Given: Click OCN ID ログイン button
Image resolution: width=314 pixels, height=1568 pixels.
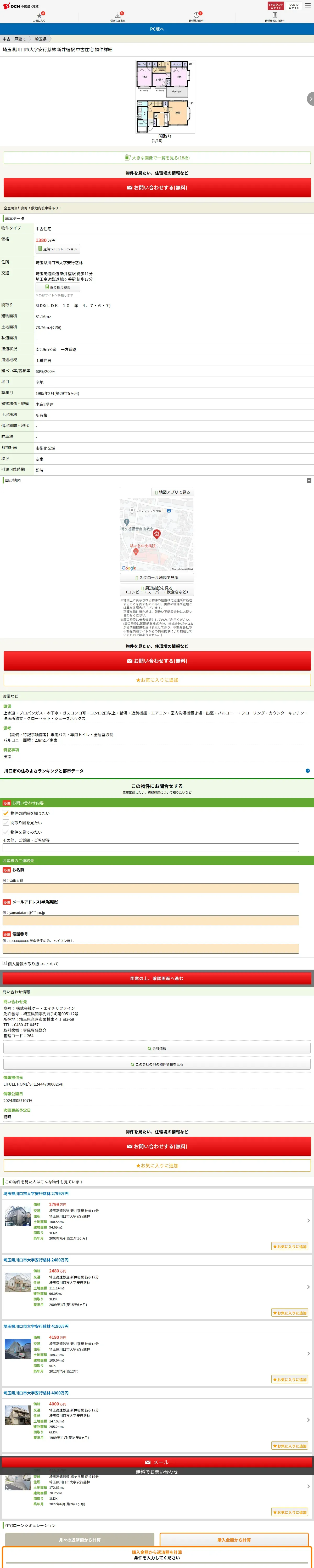Looking at the screenshot, I should (x=294, y=6).
